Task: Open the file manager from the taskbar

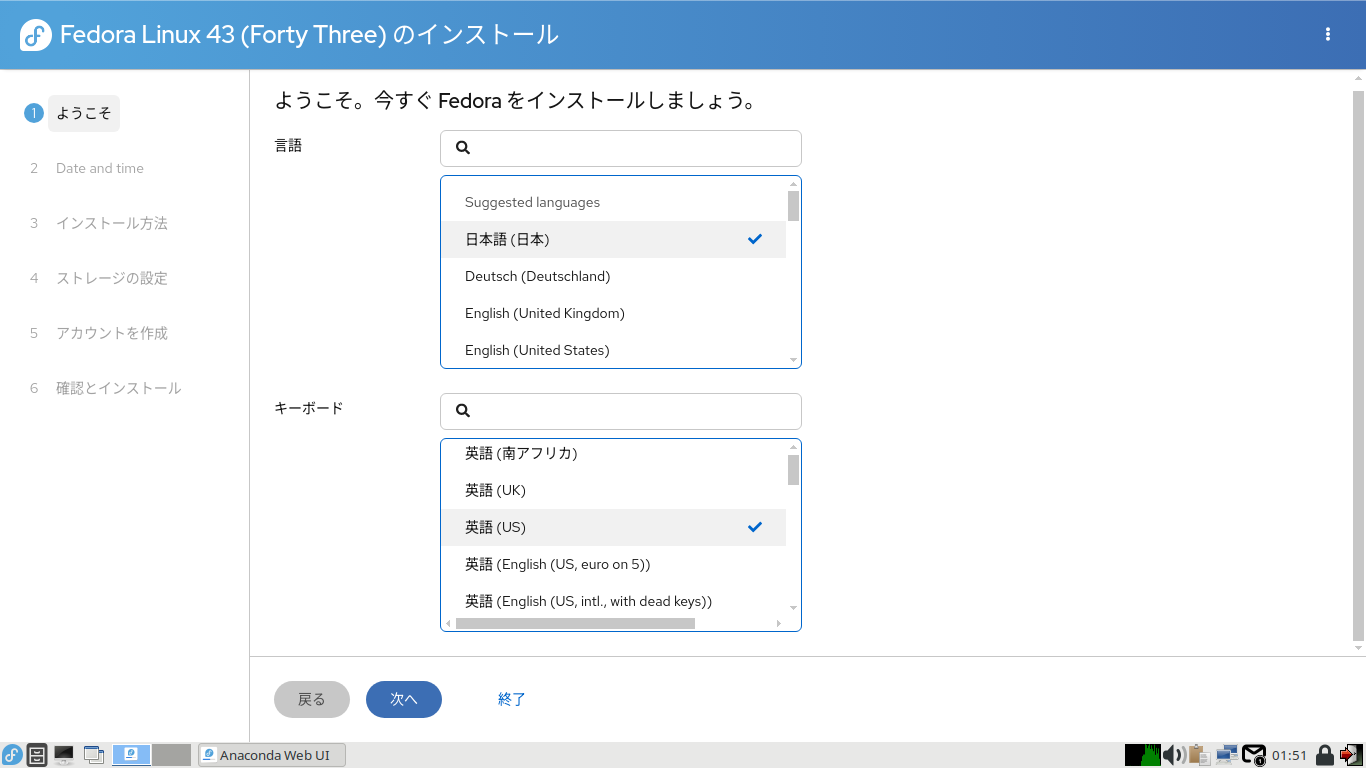Action: point(37,755)
